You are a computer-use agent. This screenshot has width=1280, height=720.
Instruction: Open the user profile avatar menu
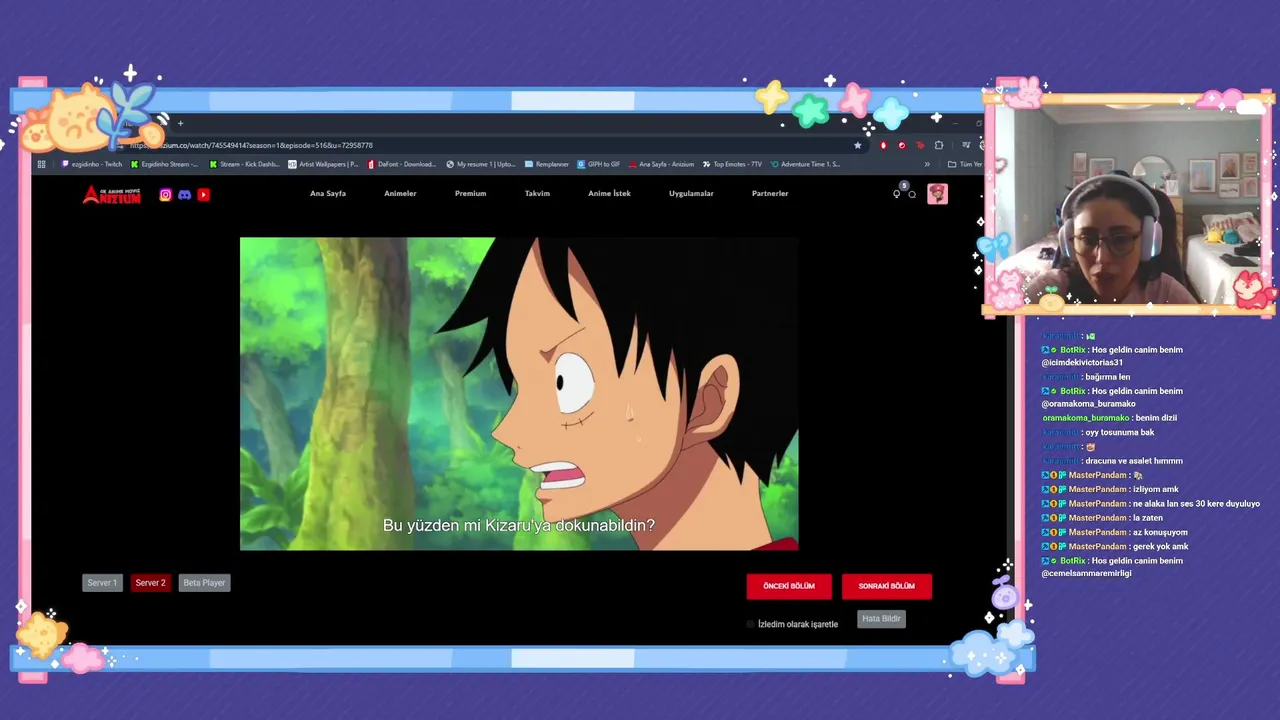point(937,194)
